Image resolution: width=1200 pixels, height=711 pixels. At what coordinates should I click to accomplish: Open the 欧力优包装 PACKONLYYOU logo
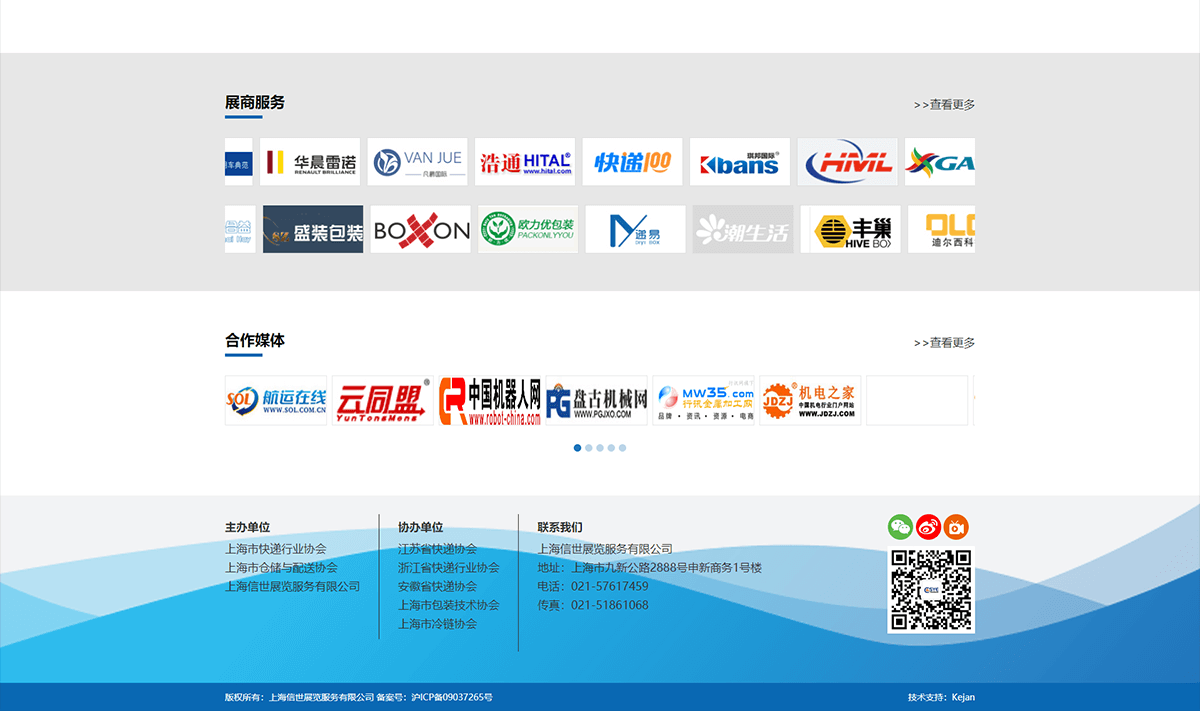(528, 229)
